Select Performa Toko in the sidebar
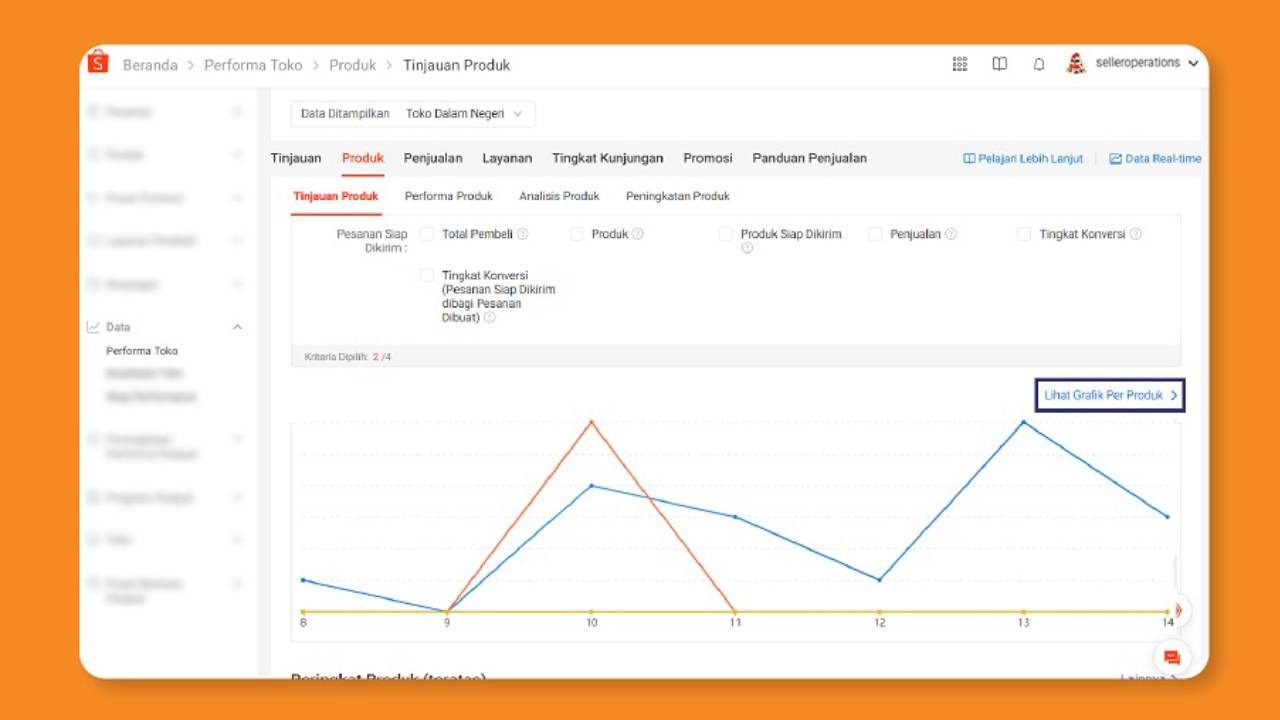Image resolution: width=1280 pixels, height=720 pixels. [142, 351]
